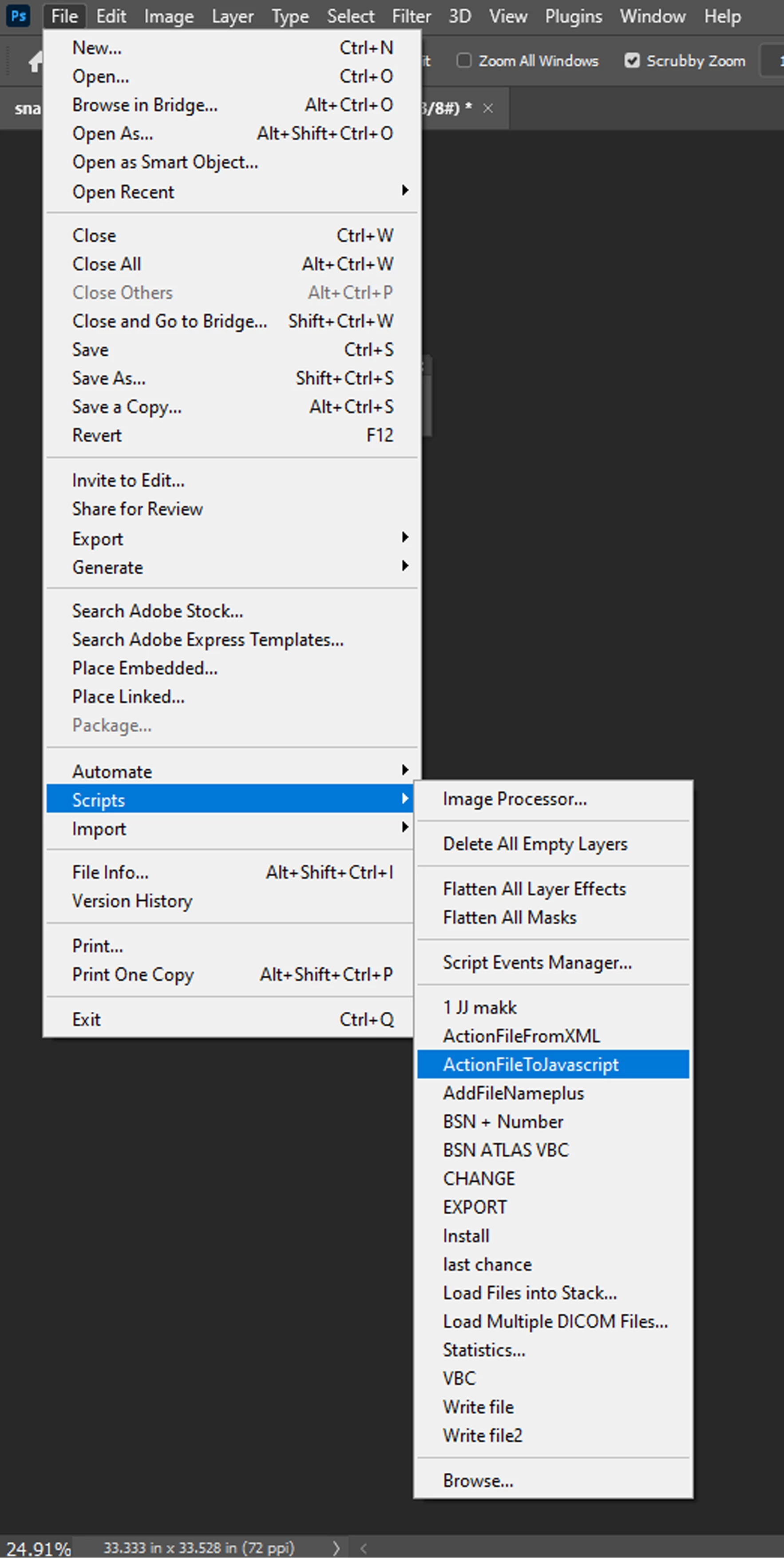Open the Window menu
Viewport: 784px width, 1558px height.
point(653,16)
